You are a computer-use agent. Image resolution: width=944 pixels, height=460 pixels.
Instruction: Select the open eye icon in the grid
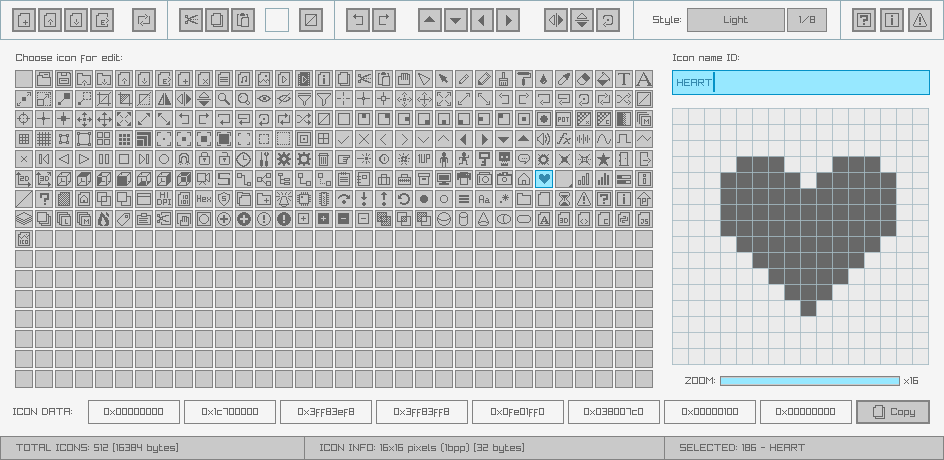(264, 99)
